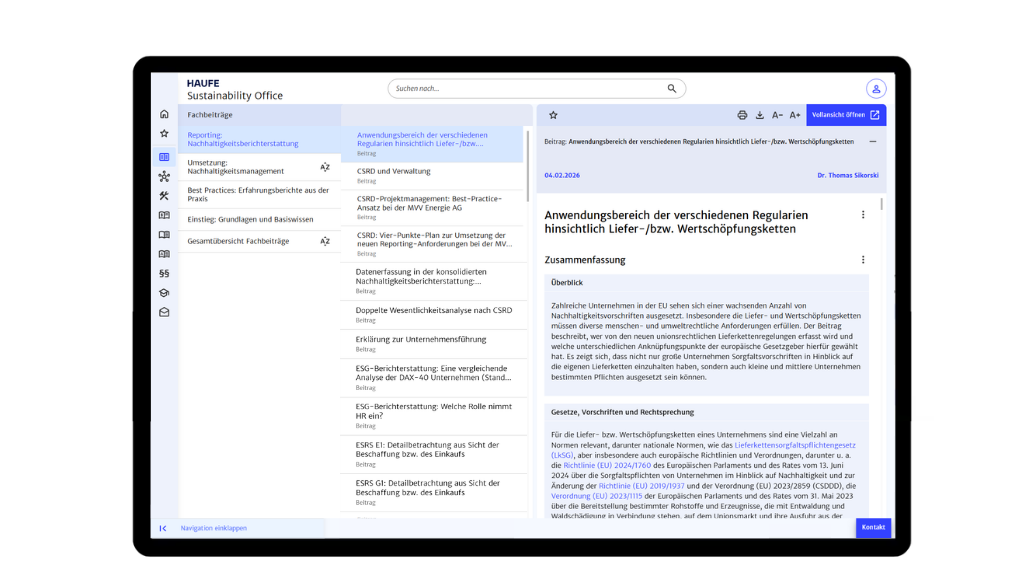Click the network topics sidebar icon

164,177
